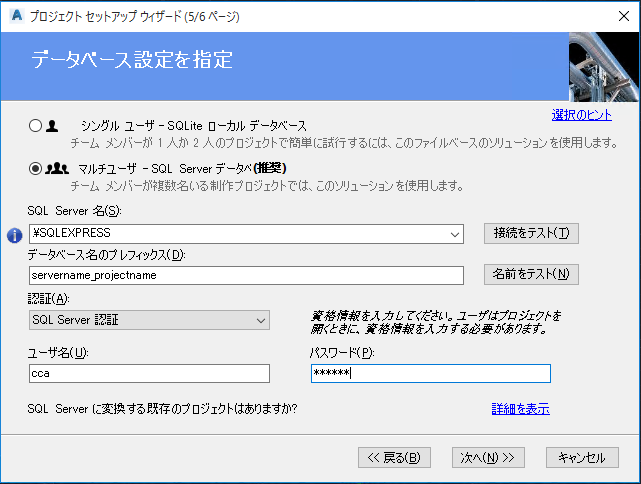Click the multi-user description チーム メンバーが複数名いる
This screenshot has height=484, width=641.
coord(267,186)
